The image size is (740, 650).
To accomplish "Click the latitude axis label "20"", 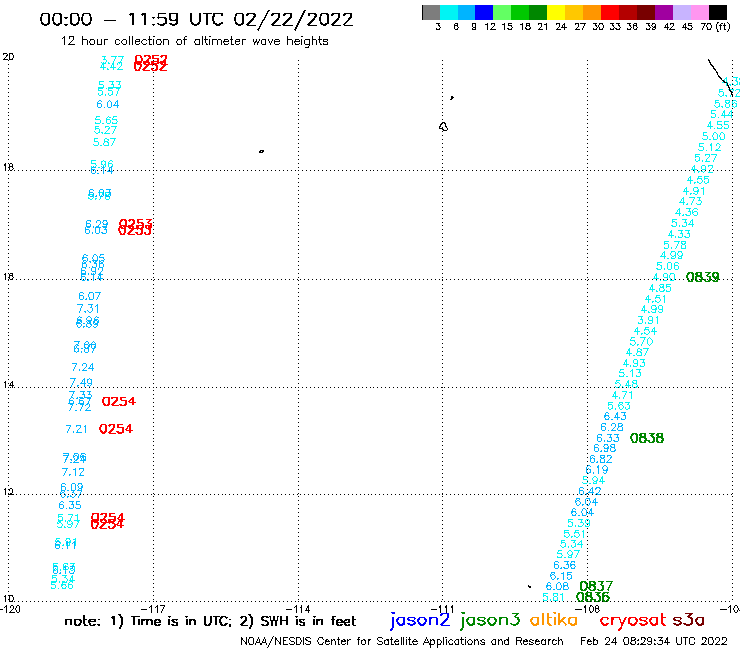I will pos(8,57).
